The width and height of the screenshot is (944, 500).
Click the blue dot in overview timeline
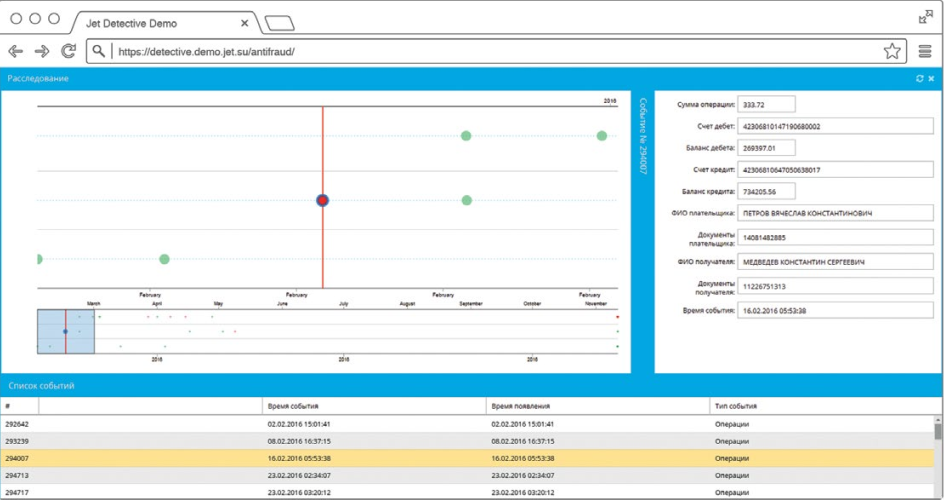point(66,332)
